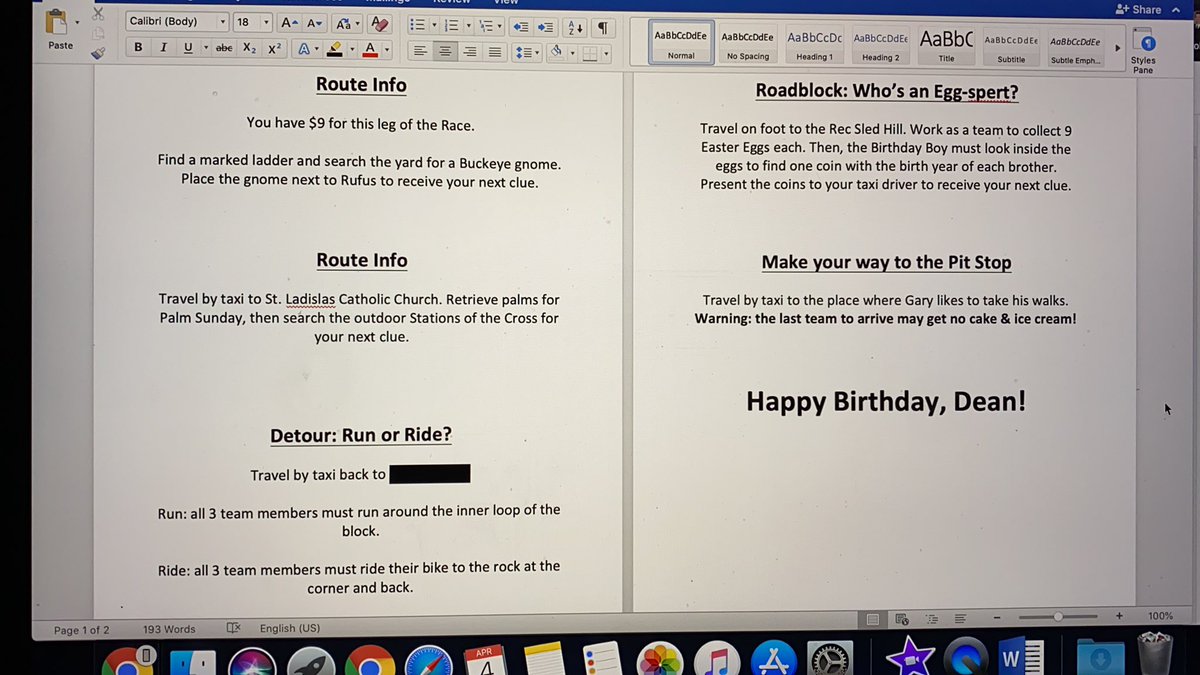
Task: Open Photos app in the Dock
Action: point(660,660)
